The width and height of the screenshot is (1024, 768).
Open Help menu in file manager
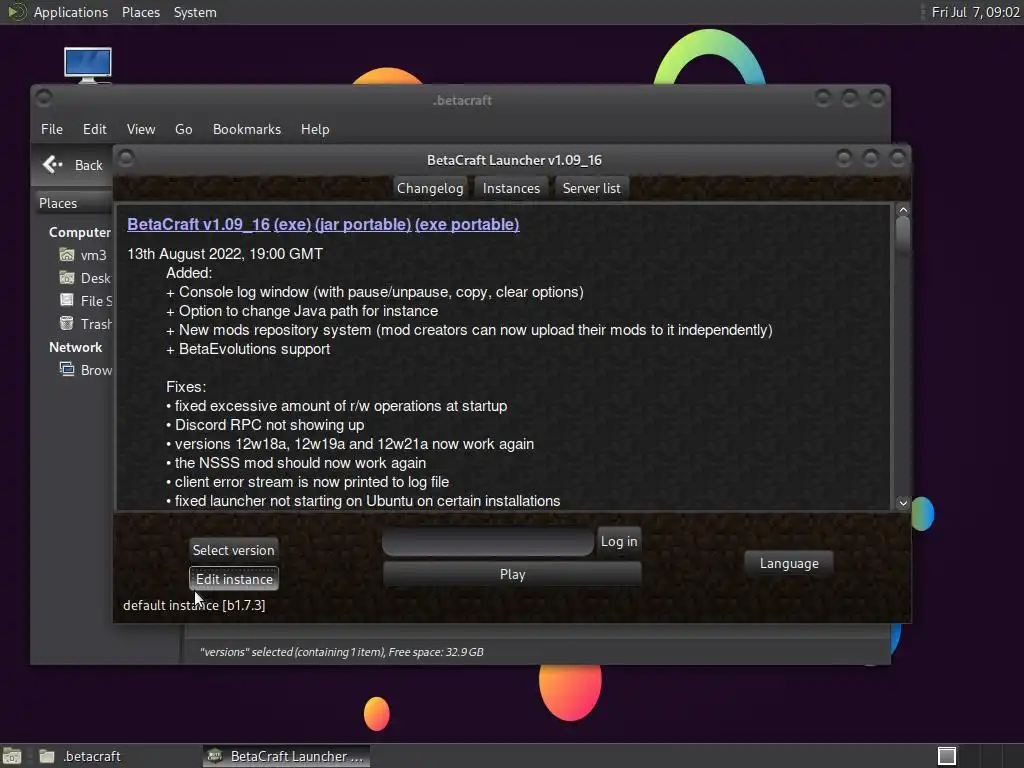[x=315, y=129]
